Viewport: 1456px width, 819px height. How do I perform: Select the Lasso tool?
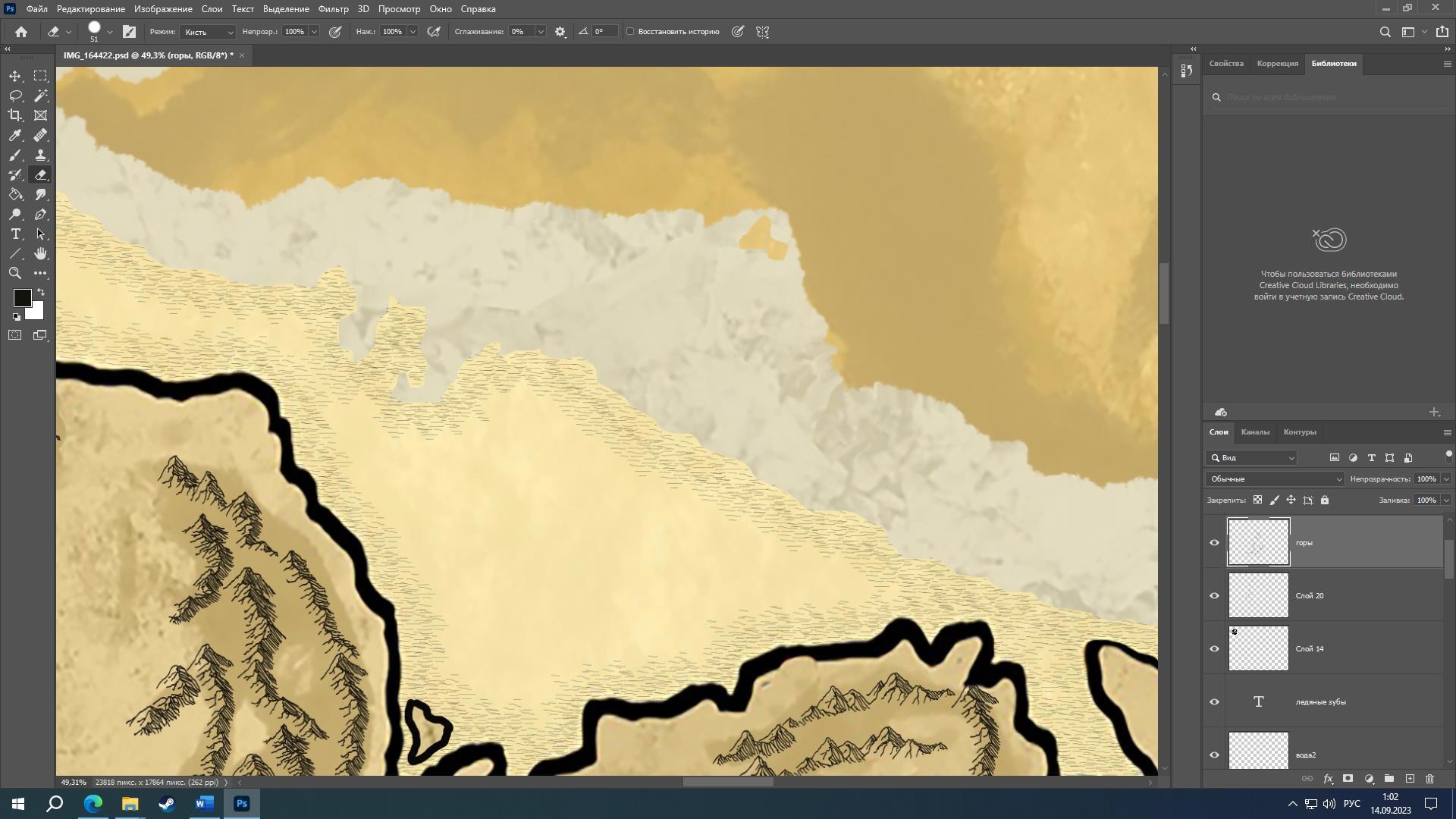[x=15, y=96]
